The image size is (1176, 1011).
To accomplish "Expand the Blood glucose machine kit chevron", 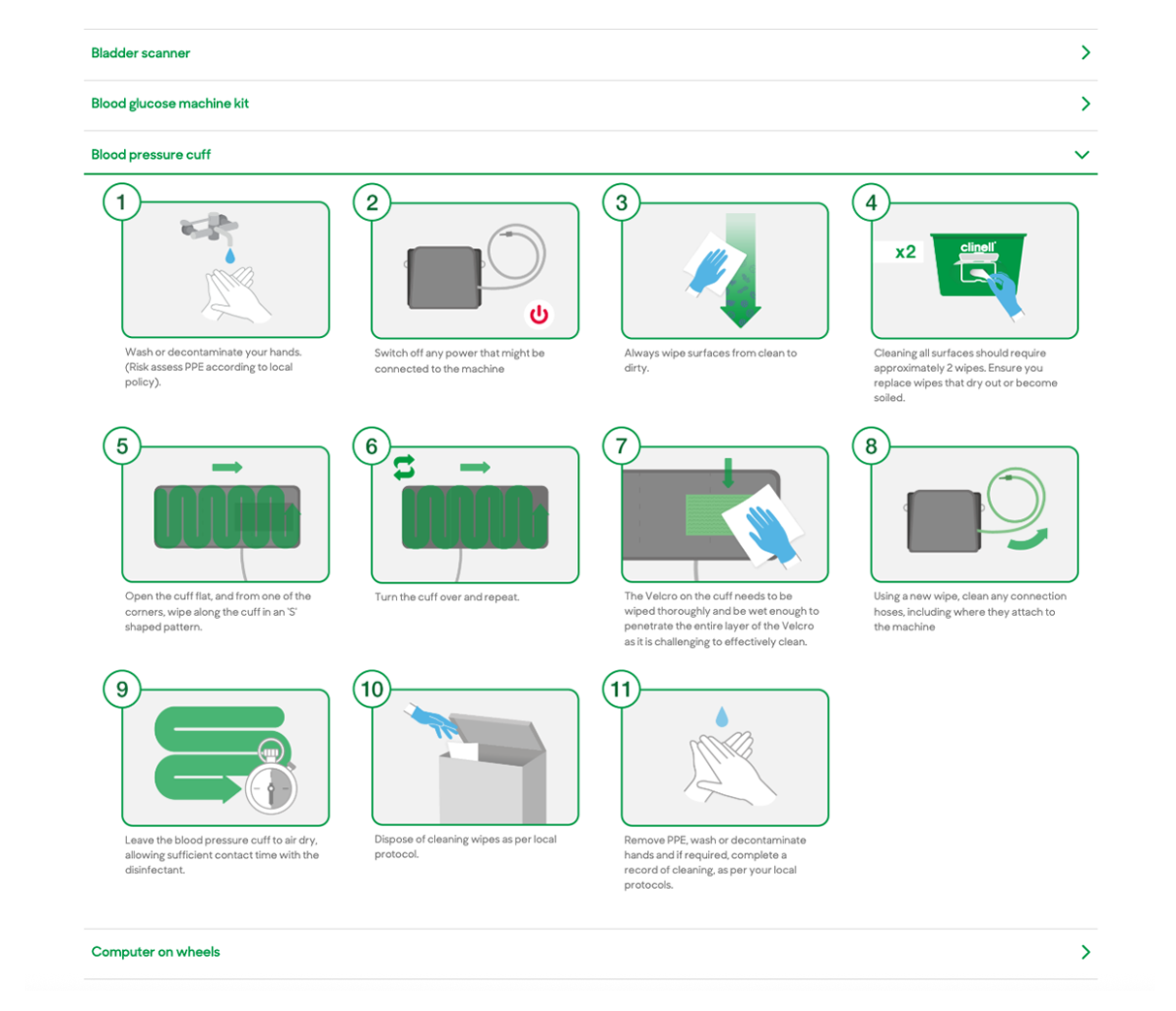I will 1085,104.
